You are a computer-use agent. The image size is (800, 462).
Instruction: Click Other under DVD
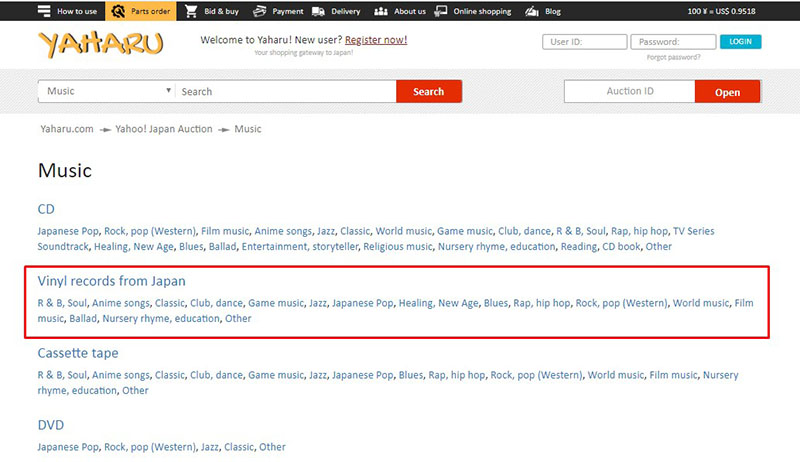point(272,447)
